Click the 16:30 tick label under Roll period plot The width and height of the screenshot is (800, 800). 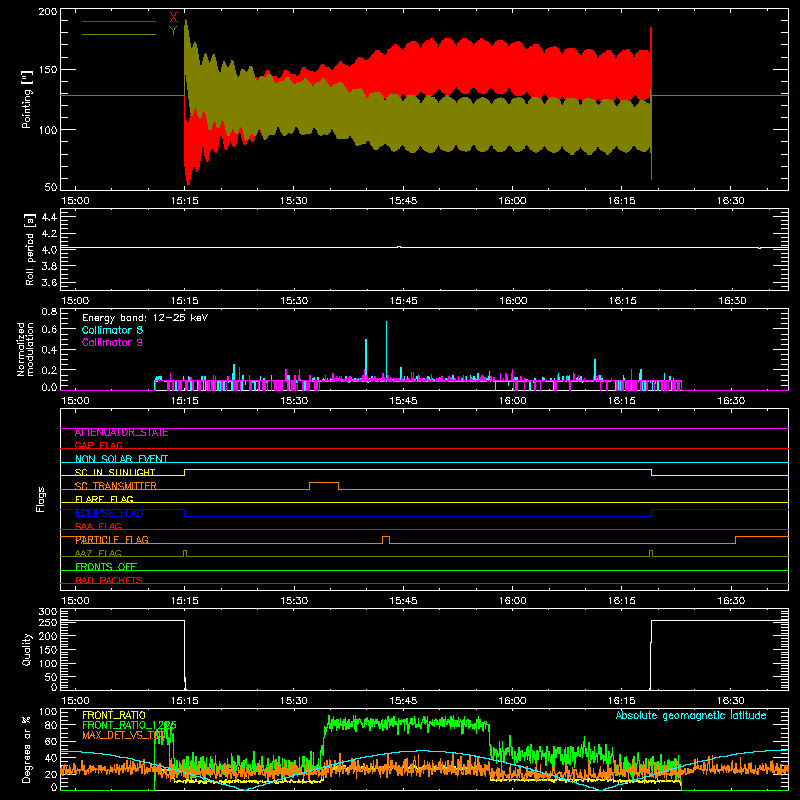732,301
